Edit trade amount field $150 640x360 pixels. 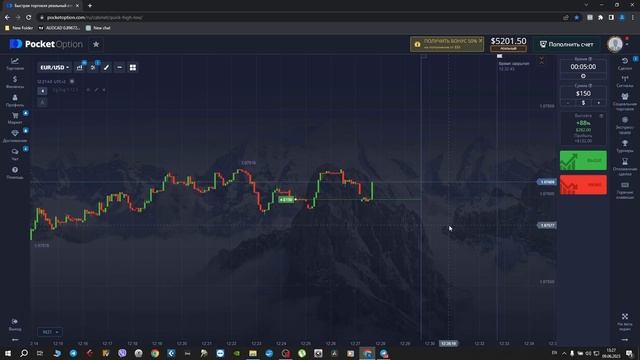coord(583,93)
